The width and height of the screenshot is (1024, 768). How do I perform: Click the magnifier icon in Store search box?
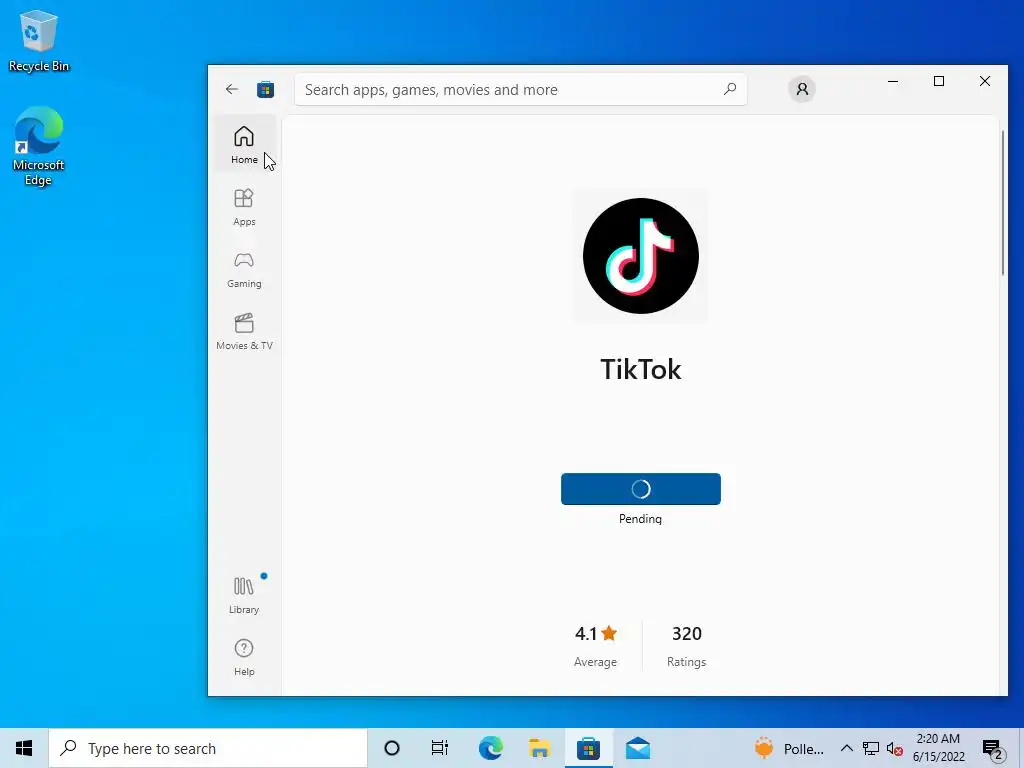point(730,89)
